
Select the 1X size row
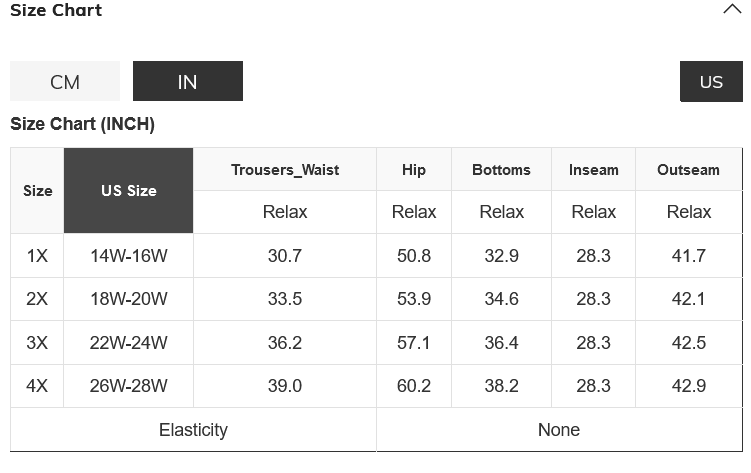click(37, 256)
